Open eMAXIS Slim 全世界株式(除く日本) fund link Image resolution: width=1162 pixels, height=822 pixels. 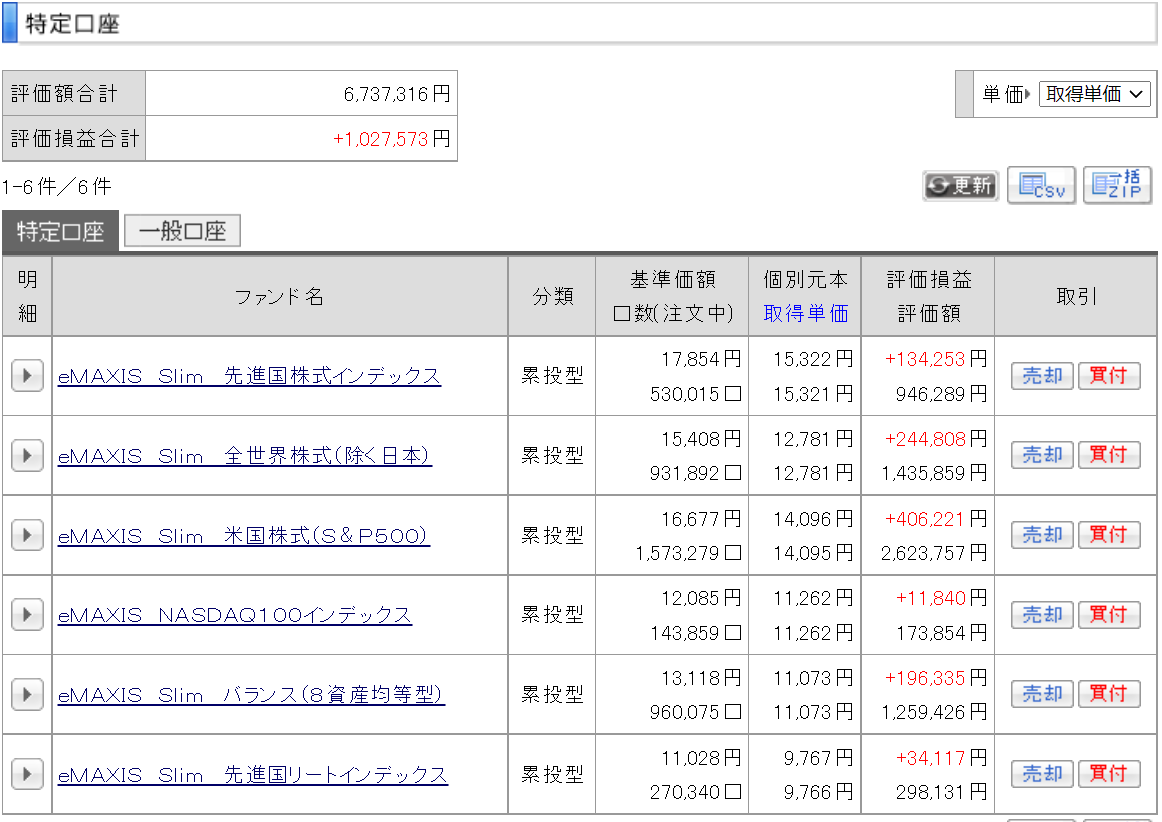click(245, 456)
